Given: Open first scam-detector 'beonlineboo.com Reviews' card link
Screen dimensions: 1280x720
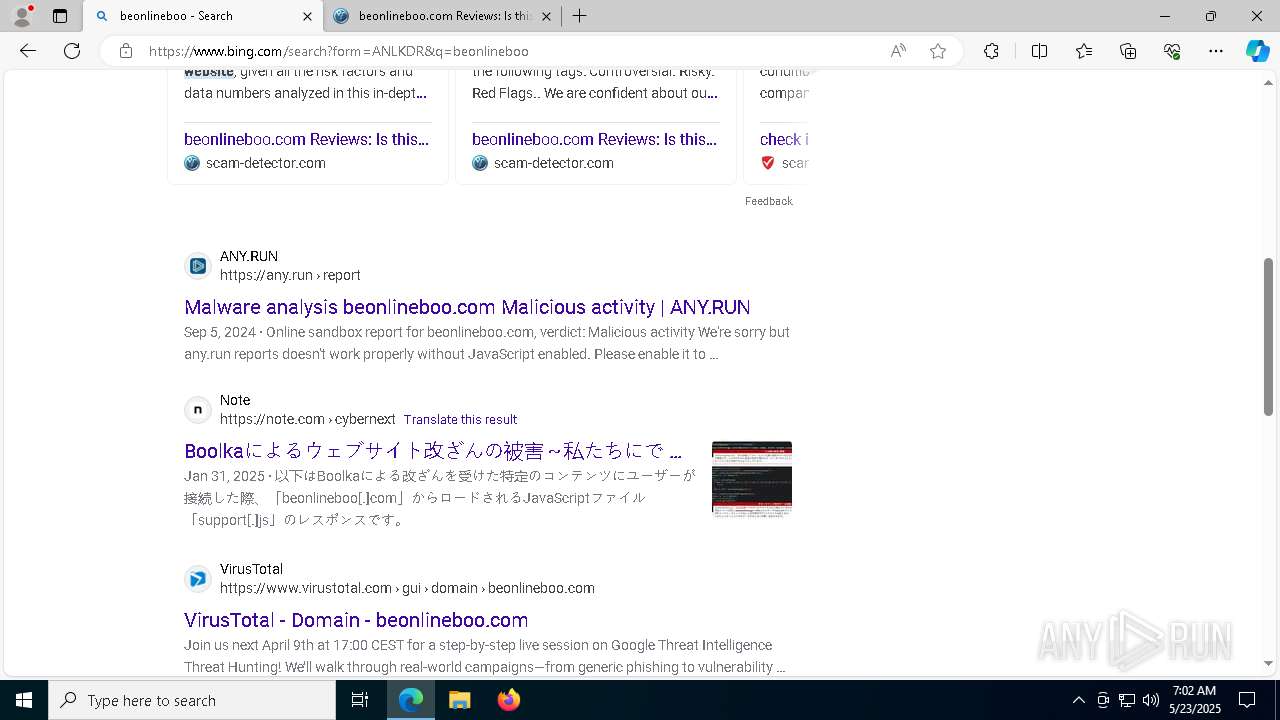Looking at the screenshot, I should tap(306, 139).
